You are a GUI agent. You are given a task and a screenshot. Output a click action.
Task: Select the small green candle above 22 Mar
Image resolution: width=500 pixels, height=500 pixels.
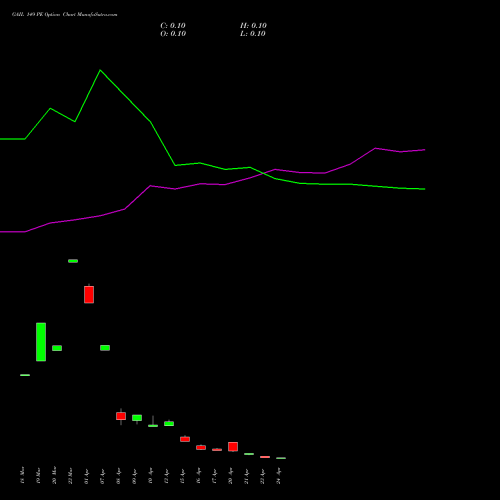[x=73, y=261]
